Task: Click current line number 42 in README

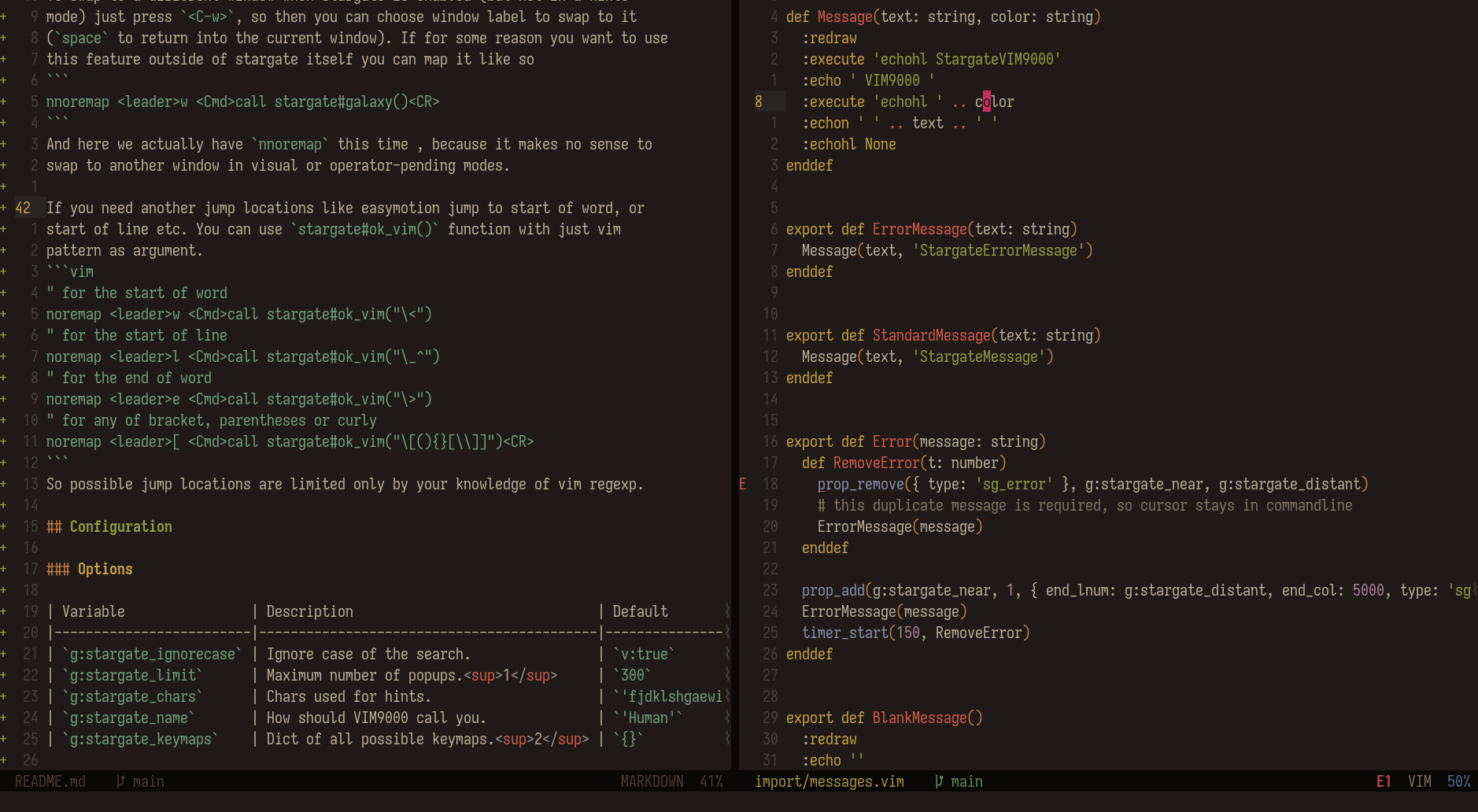Action: pos(23,208)
